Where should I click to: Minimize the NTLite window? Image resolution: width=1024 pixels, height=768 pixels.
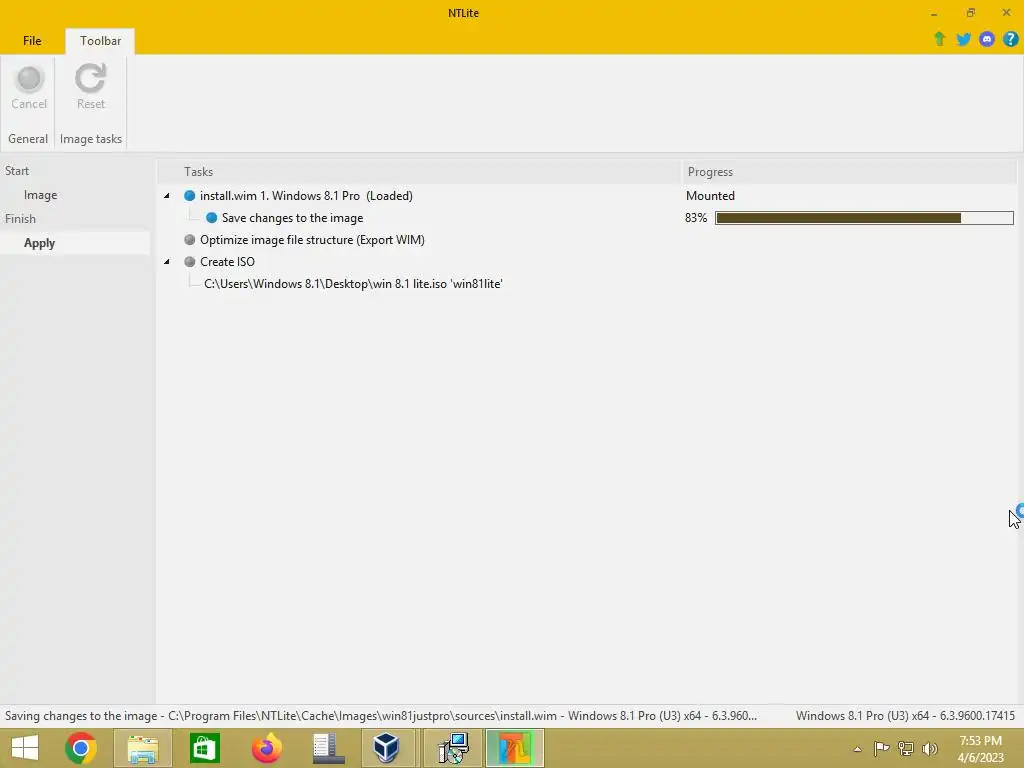pyautogui.click(x=934, y=13)
